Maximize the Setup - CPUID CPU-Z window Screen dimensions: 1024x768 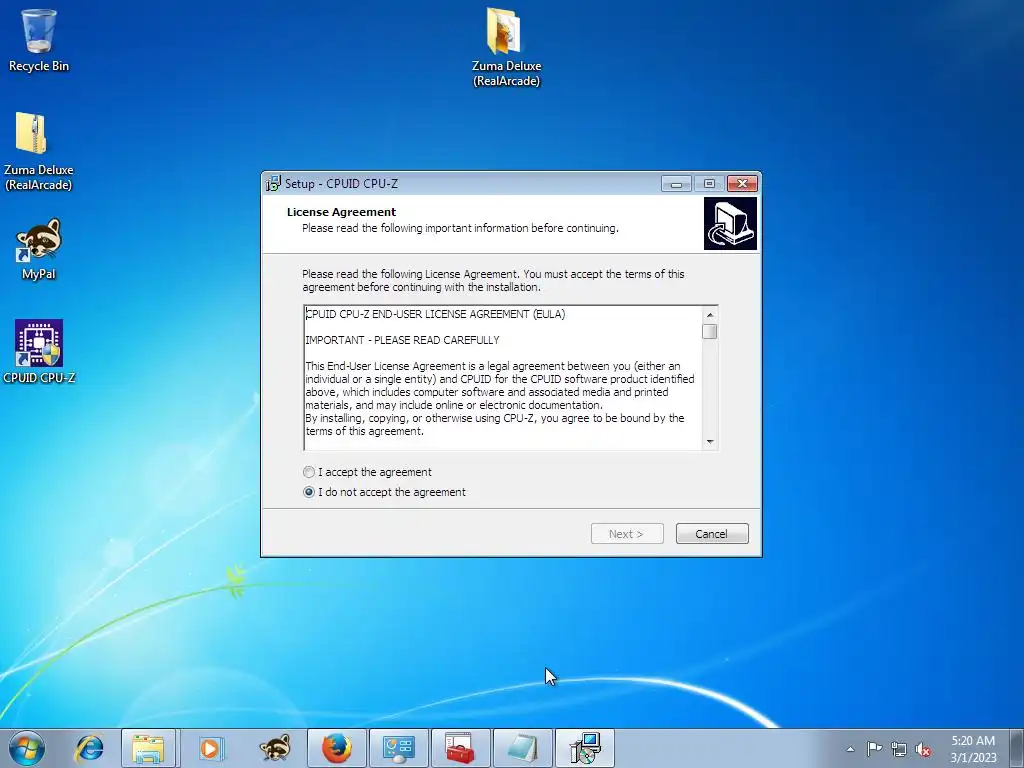click(709, 184)
